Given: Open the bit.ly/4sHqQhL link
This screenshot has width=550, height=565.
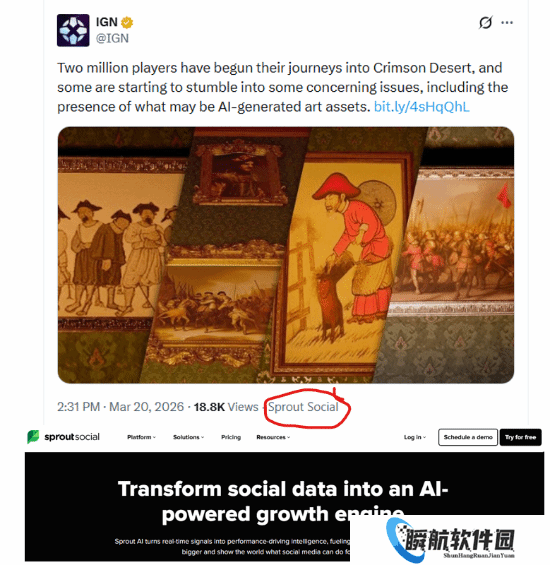Looking at the screenshot, I should click(x=422, y=107).
